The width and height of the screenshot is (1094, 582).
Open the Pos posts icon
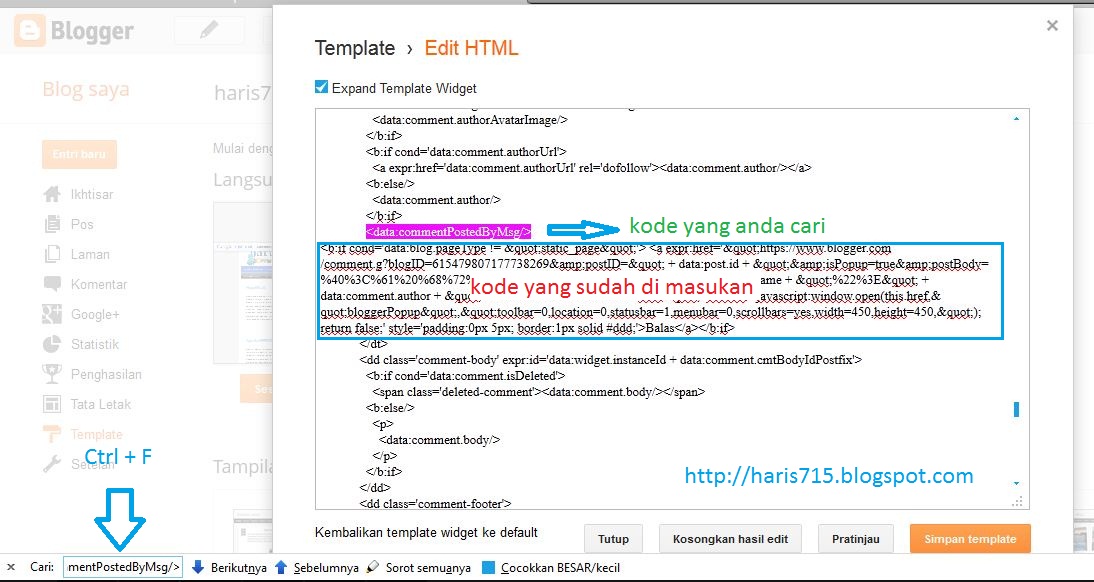click(52, 224)
